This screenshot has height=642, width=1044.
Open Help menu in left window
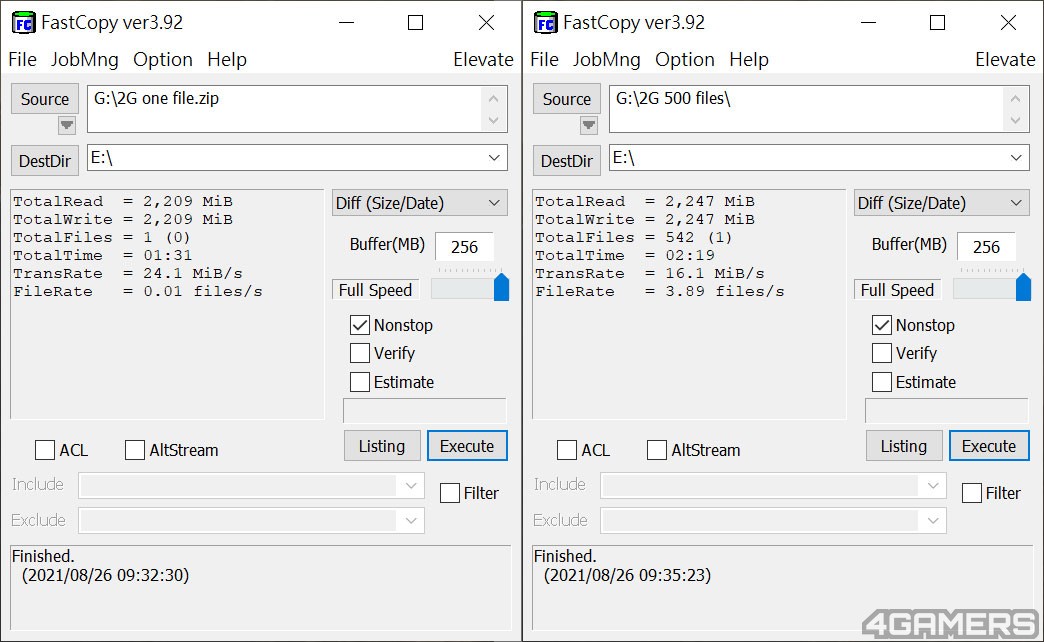point(227,59)
